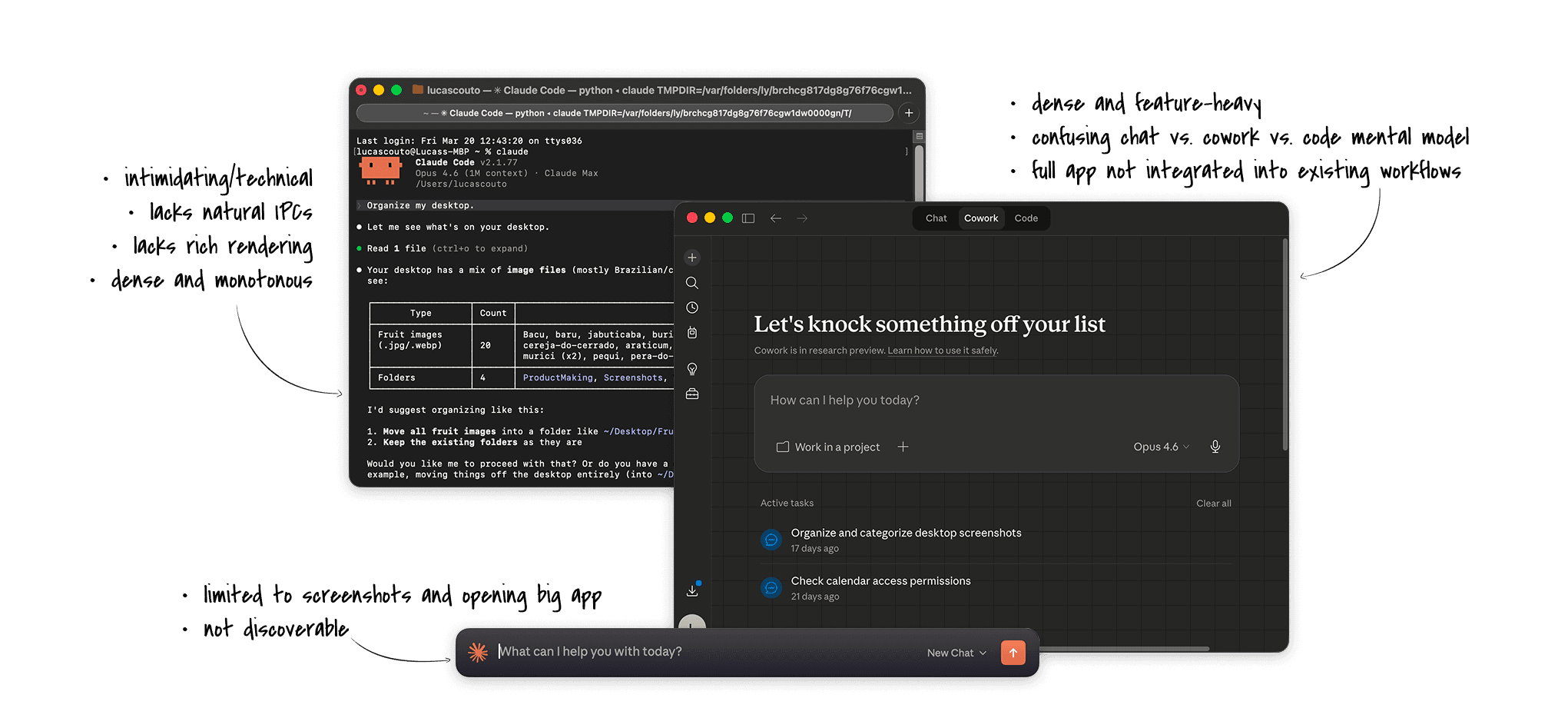Open the Learn how to use it safely link
This screenshot has width=1568, height=728.
pos(943,351)
